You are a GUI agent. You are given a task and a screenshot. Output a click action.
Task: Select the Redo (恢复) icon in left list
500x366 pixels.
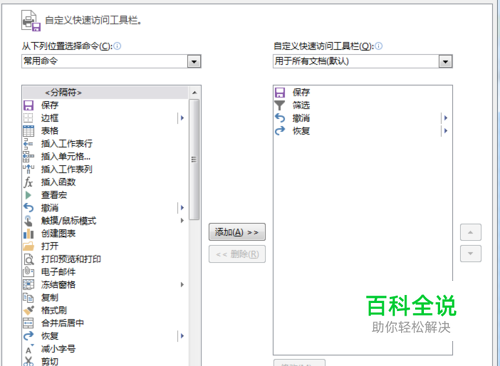(28, 336)
